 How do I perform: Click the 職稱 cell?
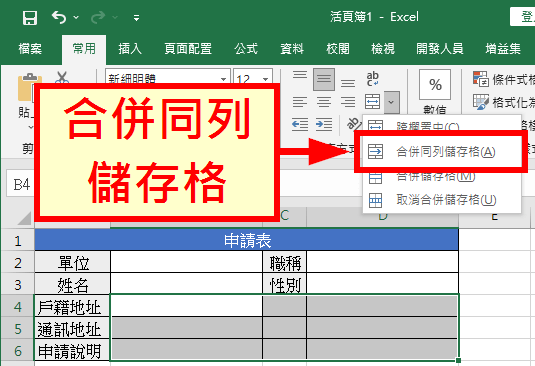coord(285,262)
